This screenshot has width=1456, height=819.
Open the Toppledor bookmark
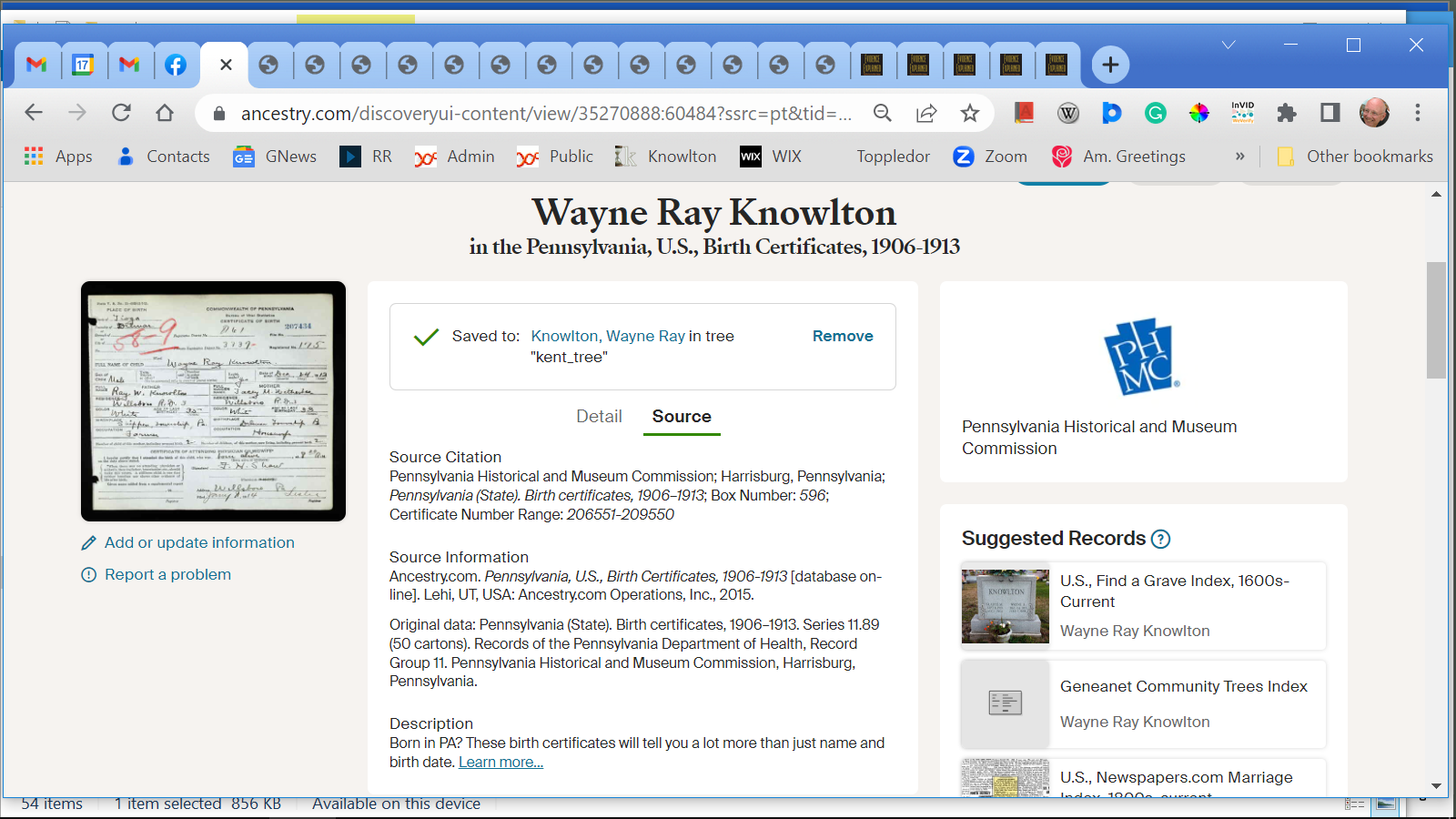(892, 157)
